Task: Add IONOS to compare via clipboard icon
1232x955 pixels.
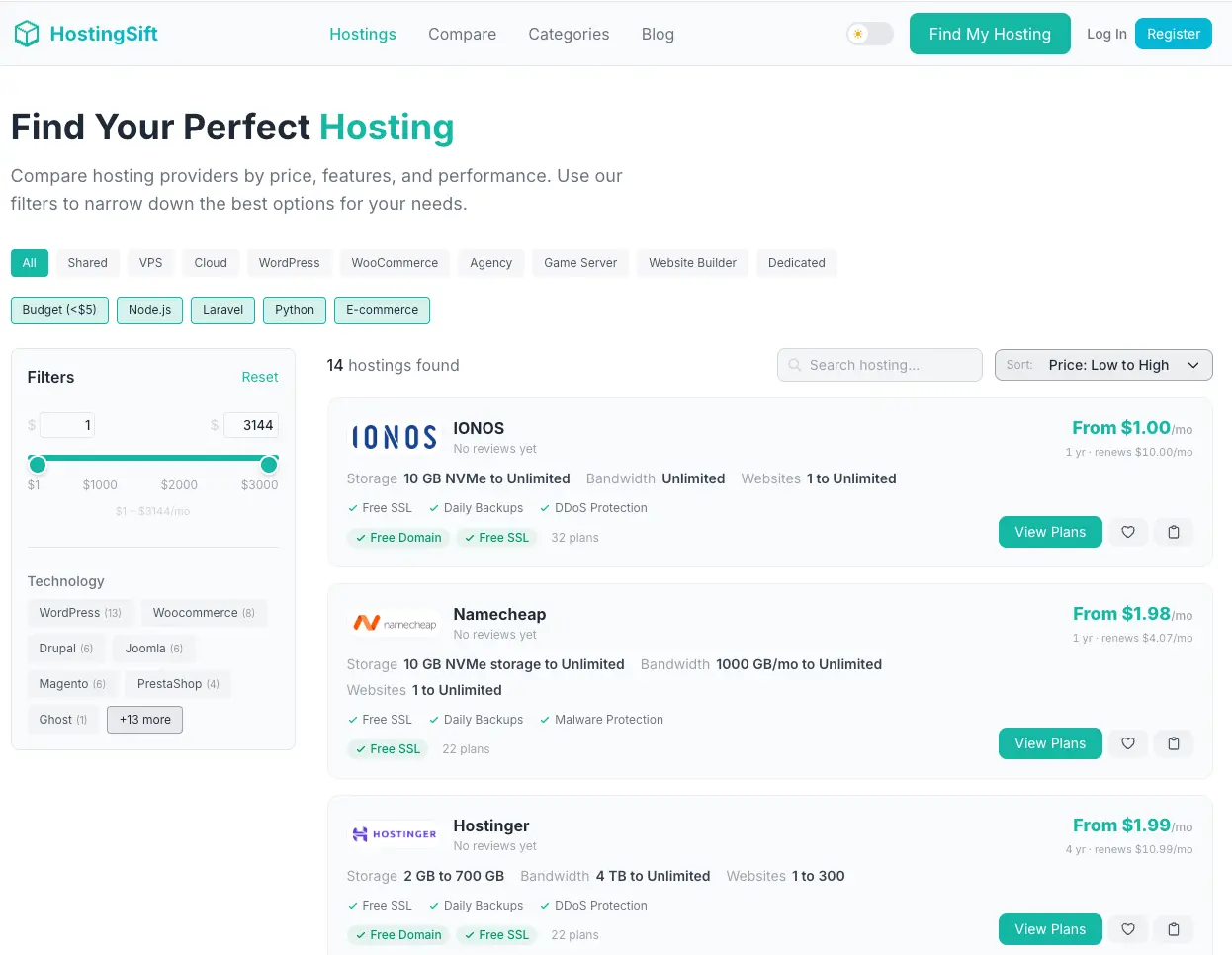Action: 1174,532
